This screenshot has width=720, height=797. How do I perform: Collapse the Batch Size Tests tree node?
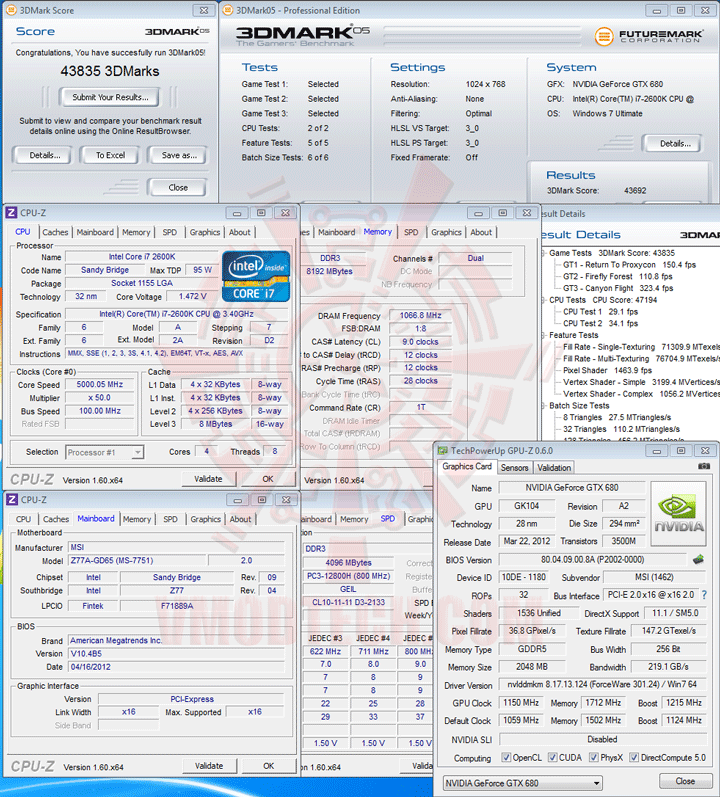(543, 406)
